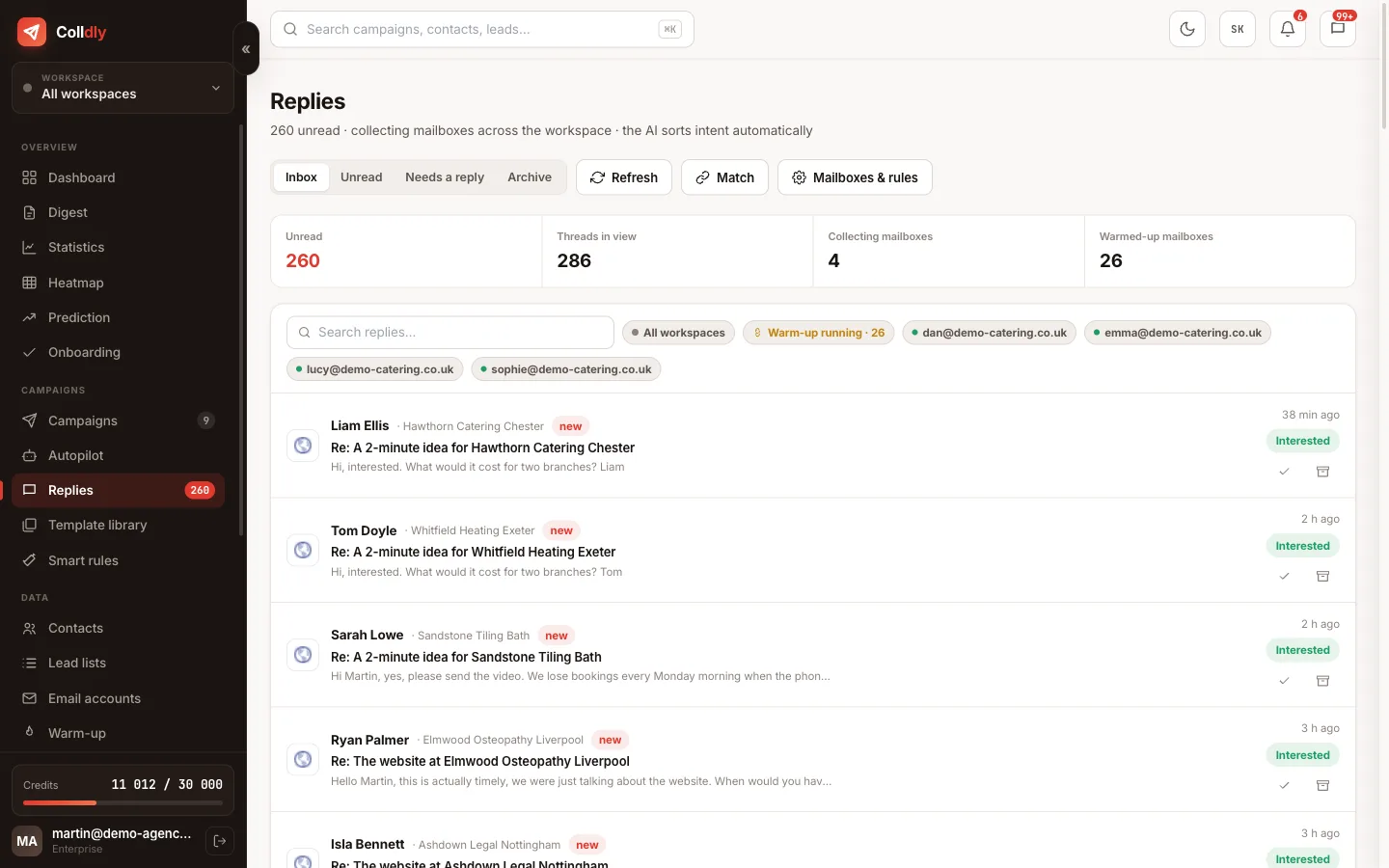Switch to the Archive tab

[530, 177]
